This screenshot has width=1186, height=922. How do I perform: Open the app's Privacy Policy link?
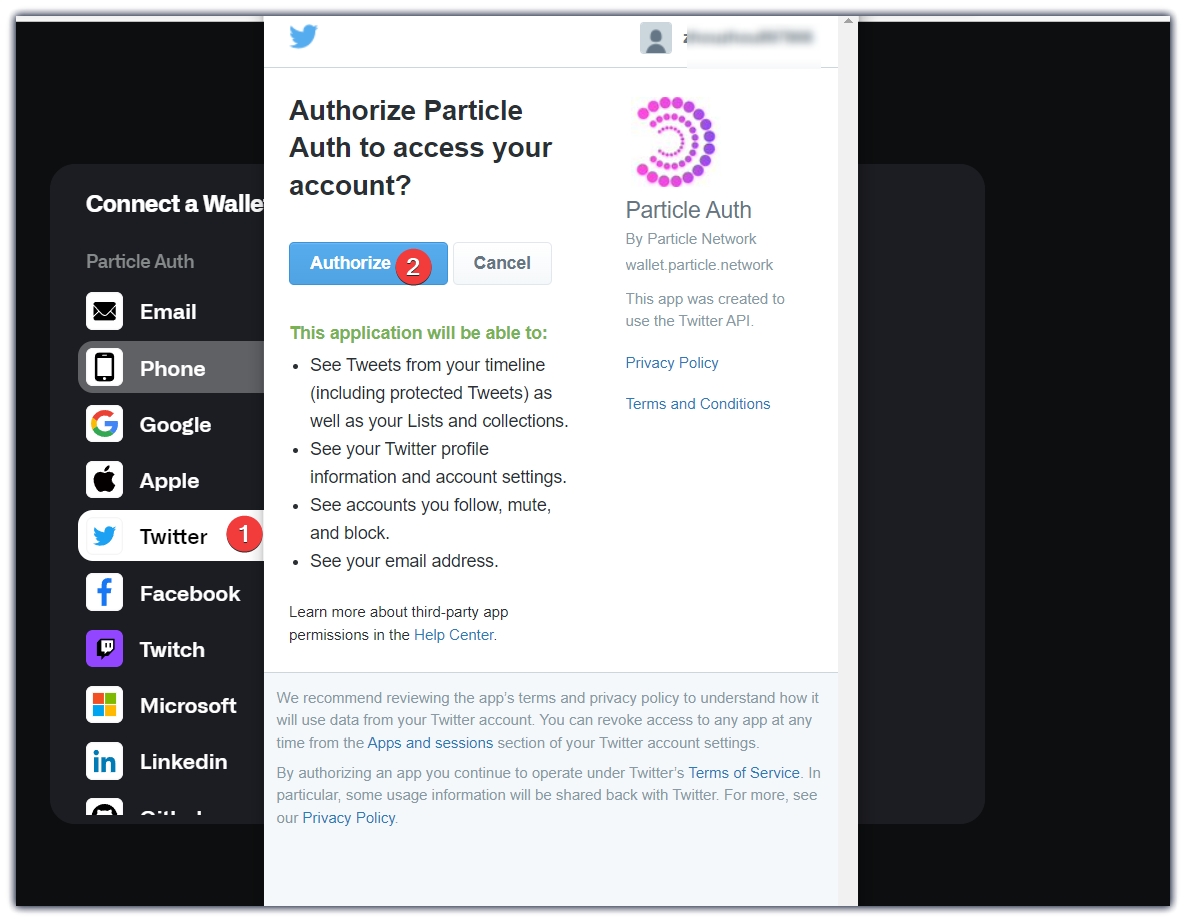[672, 363]
